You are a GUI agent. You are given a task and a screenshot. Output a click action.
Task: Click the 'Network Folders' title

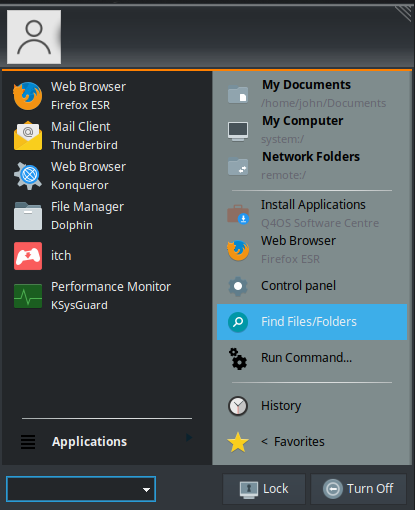311,157
